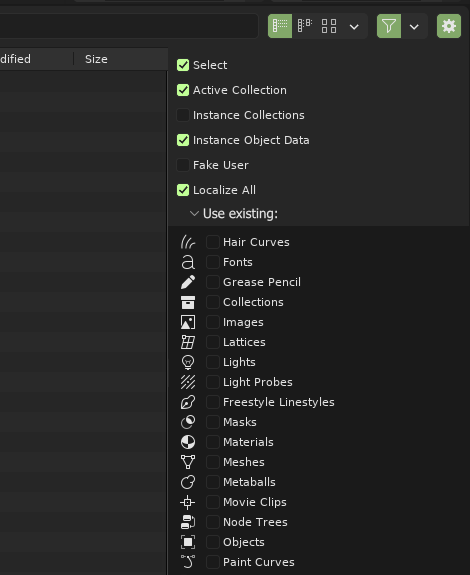Collapse the Use existing section
Screen dimensions: 470x575
(194, 213)
